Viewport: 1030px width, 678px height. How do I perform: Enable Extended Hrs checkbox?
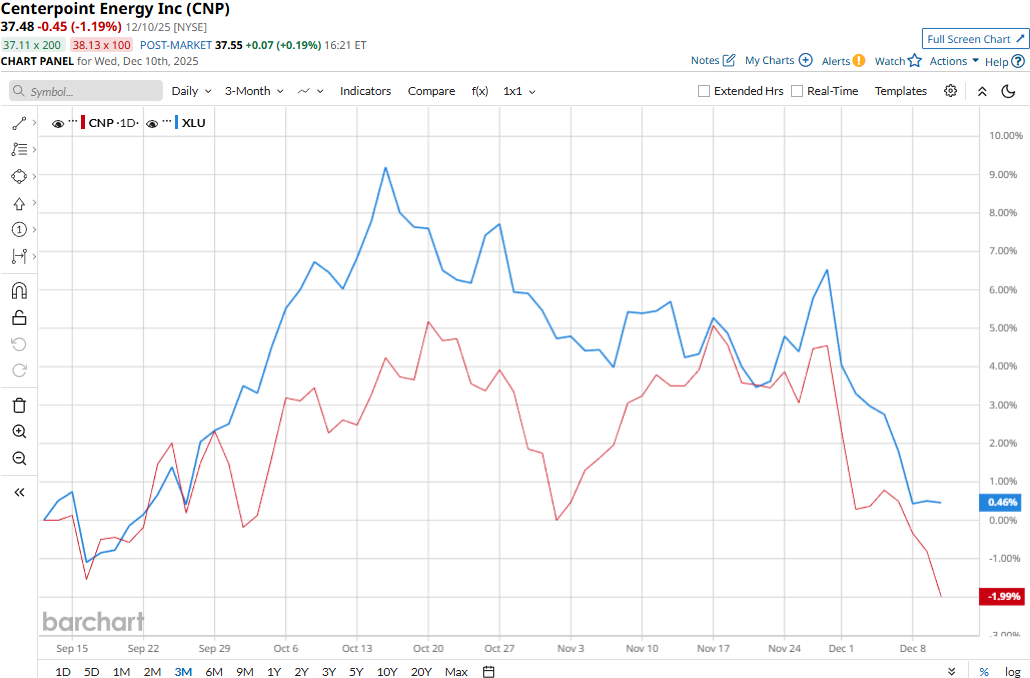(704, 91)
